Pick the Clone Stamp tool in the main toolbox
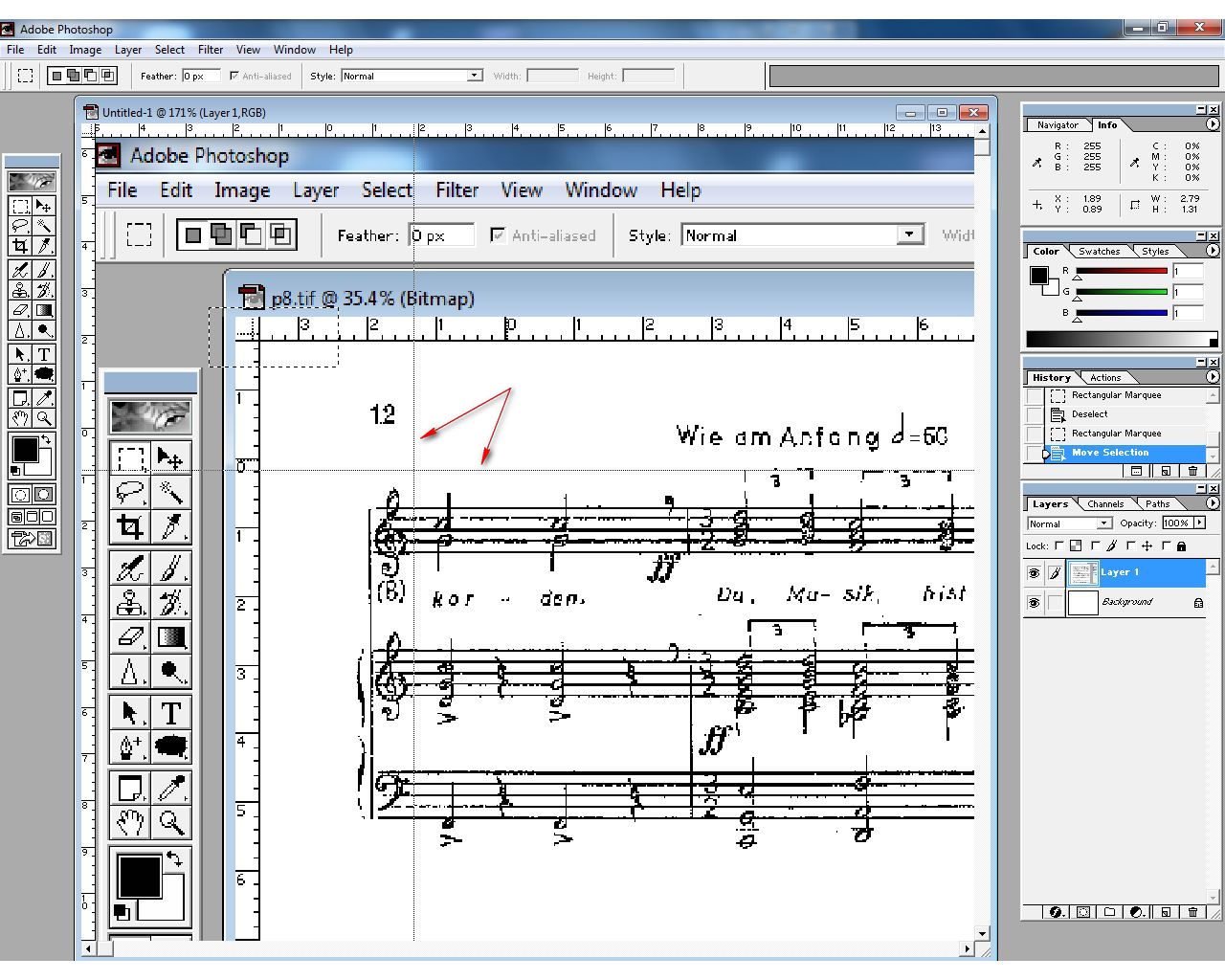Screen dimensions: 1225x980 click(x=20, y=290)
